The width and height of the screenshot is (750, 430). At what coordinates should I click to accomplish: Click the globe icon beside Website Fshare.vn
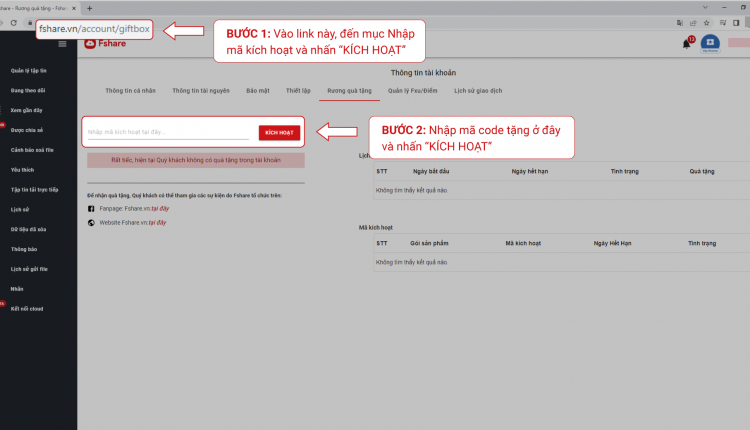point(91,222)
